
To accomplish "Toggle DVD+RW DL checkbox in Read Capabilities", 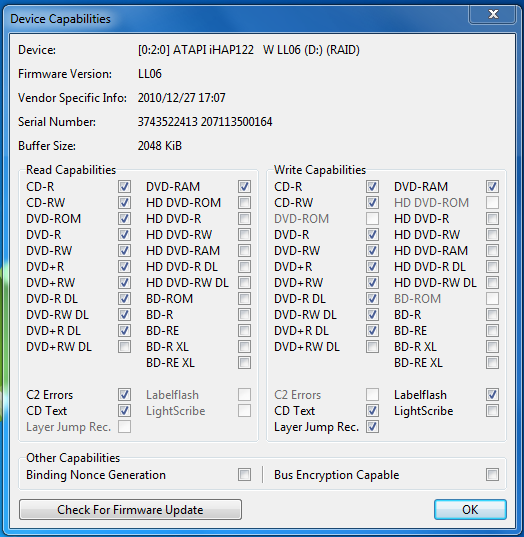I will (124, 347).
